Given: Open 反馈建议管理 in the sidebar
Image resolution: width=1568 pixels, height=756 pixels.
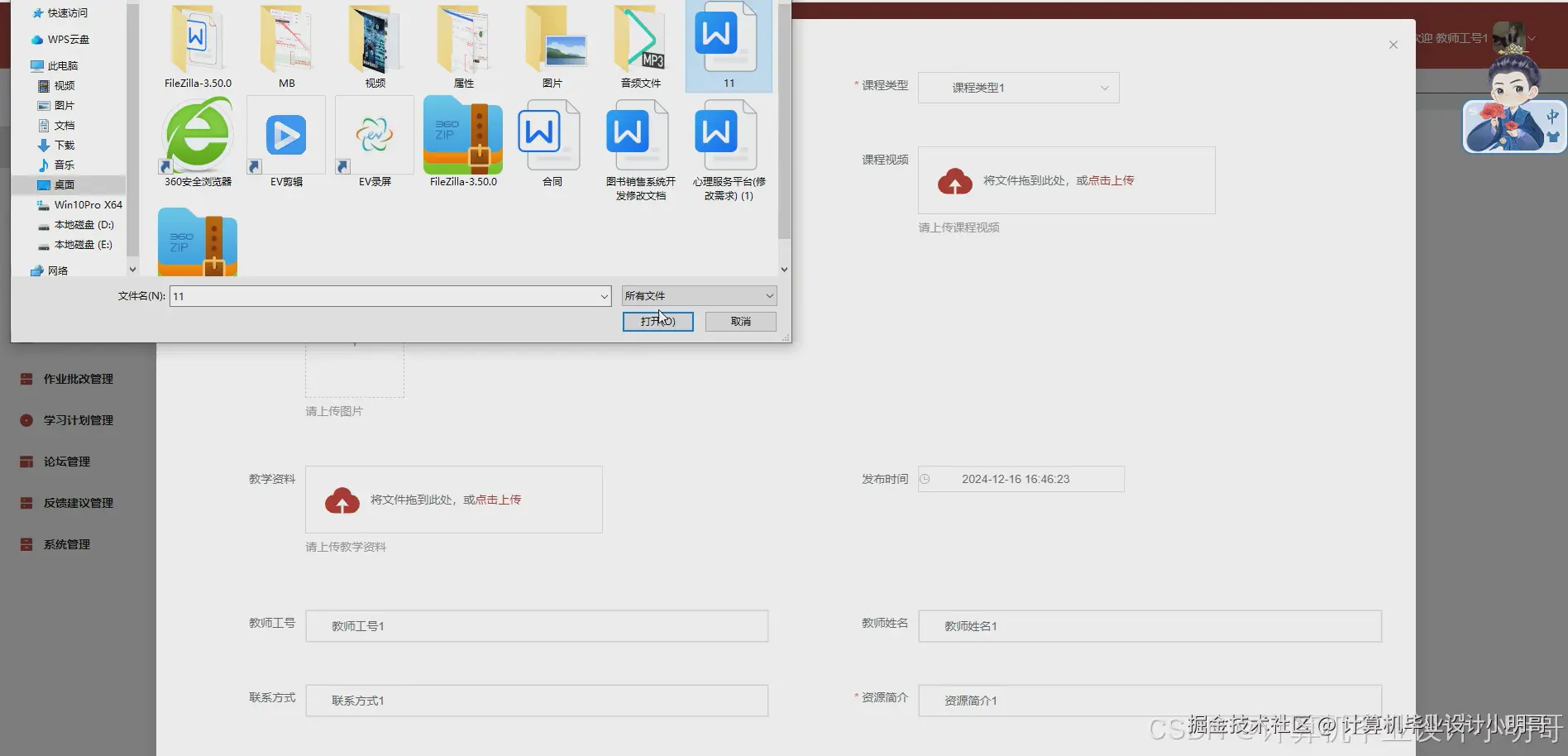Looking at the screenshot, I should point(77,503).
